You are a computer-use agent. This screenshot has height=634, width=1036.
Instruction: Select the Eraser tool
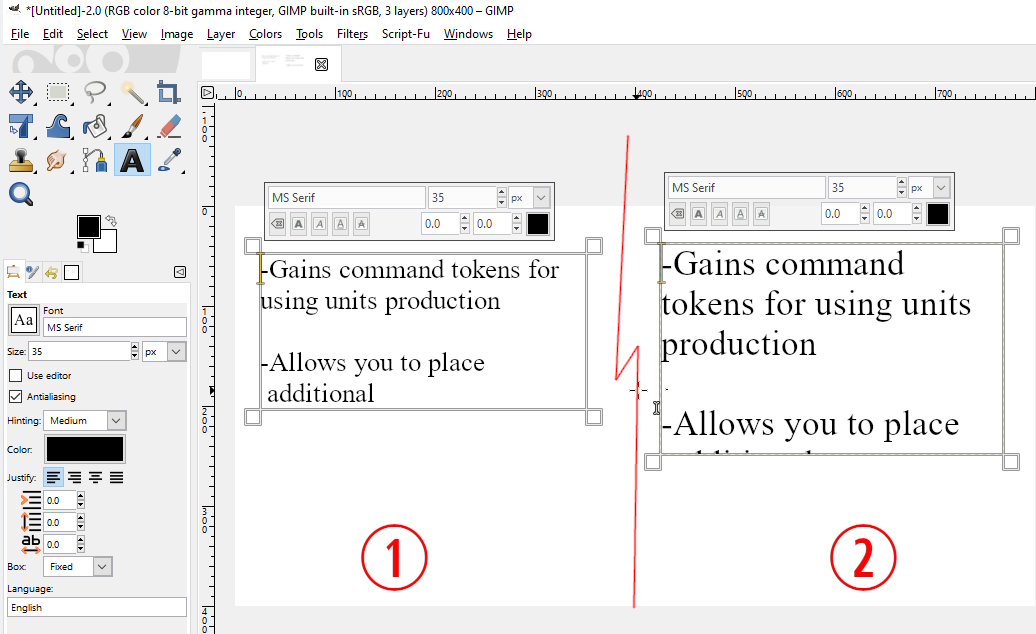pyautogui.click(x=169, y=125)
